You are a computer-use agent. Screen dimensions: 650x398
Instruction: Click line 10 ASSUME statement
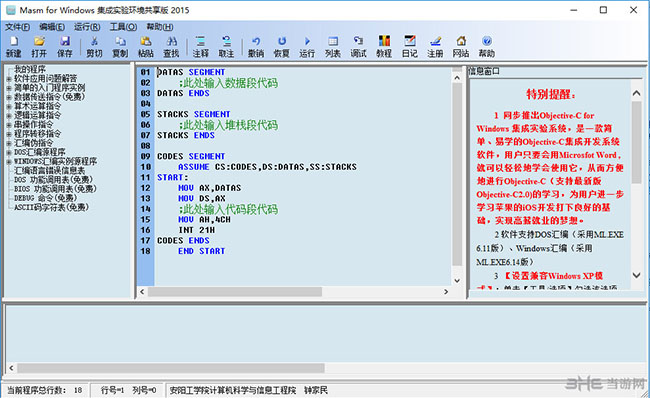tap(267, 167)
